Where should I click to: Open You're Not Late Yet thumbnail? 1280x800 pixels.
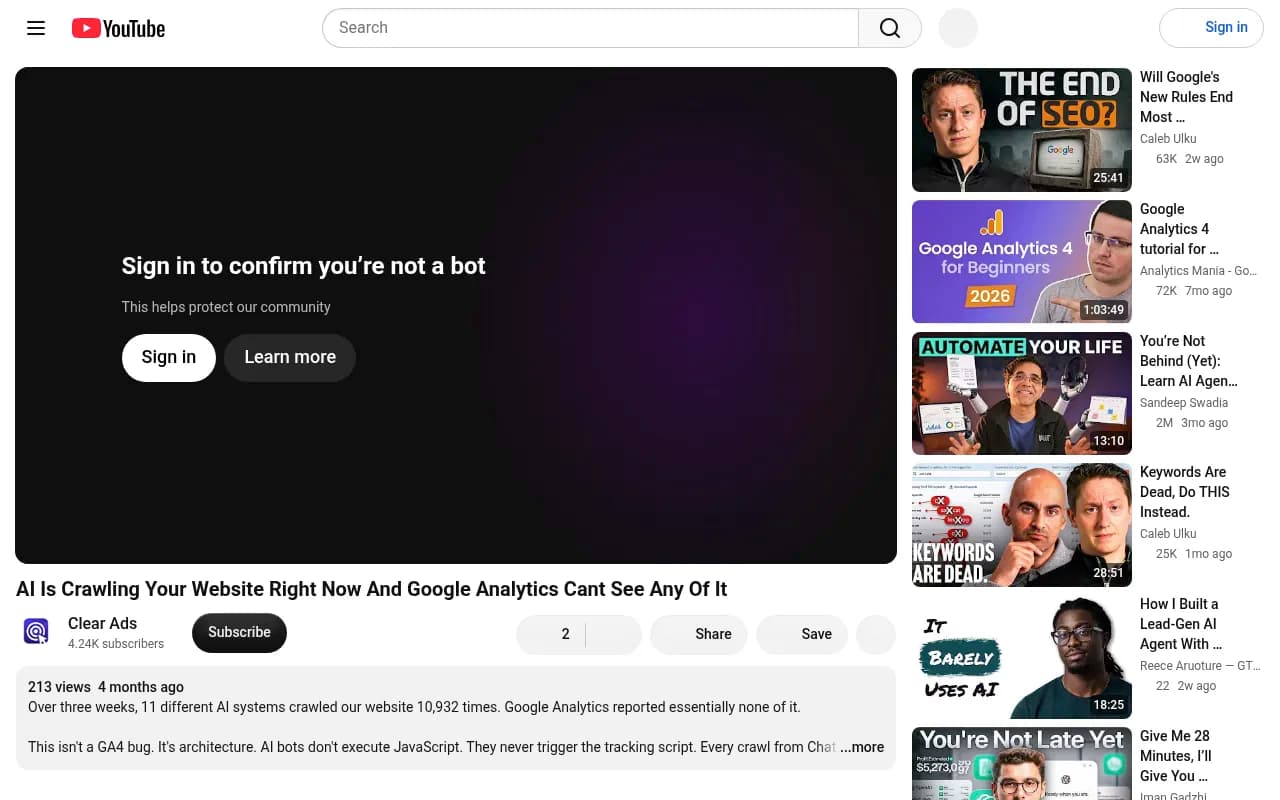tap(1022, 763)
